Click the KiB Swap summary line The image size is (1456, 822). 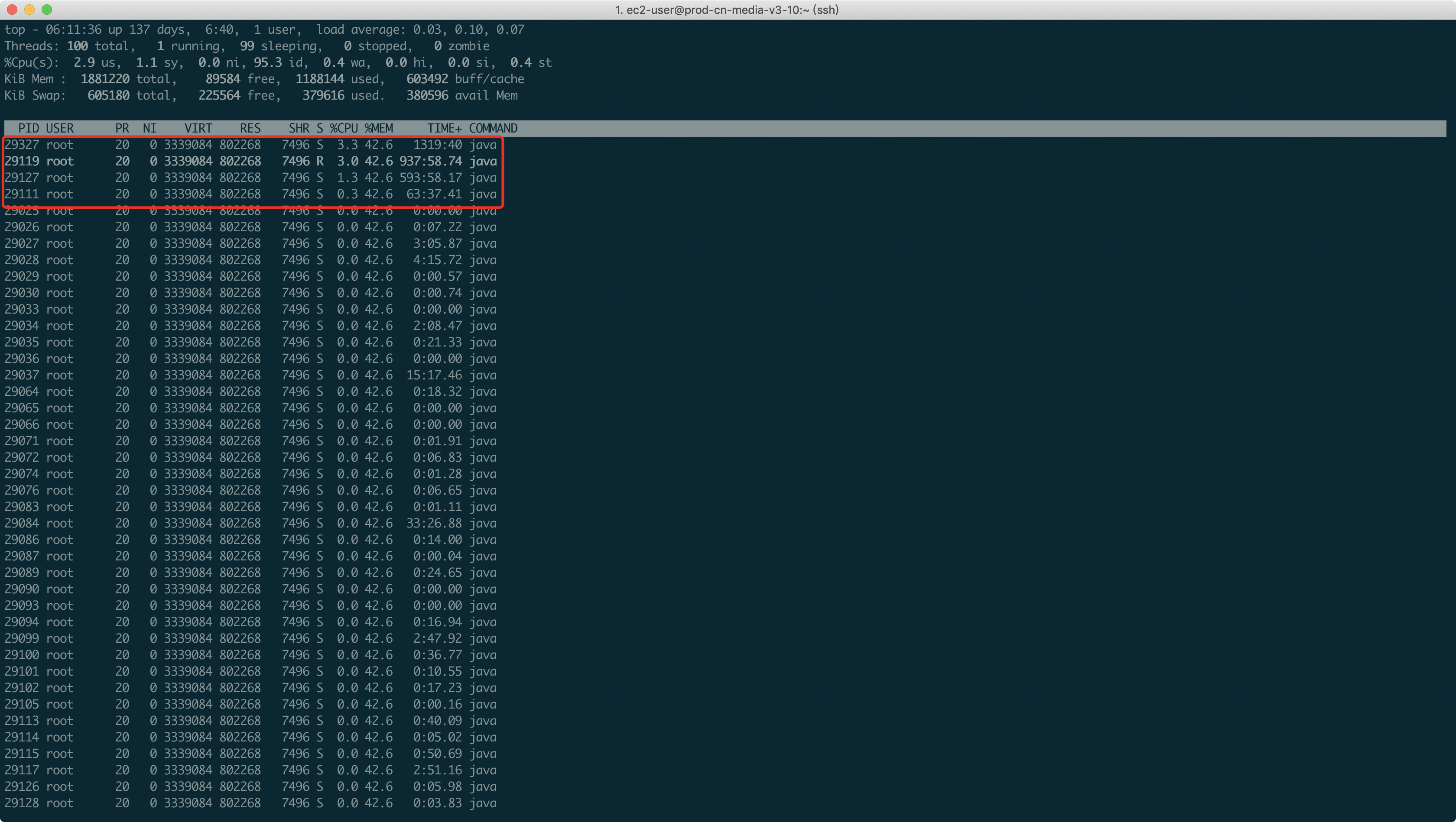[260, 95]
